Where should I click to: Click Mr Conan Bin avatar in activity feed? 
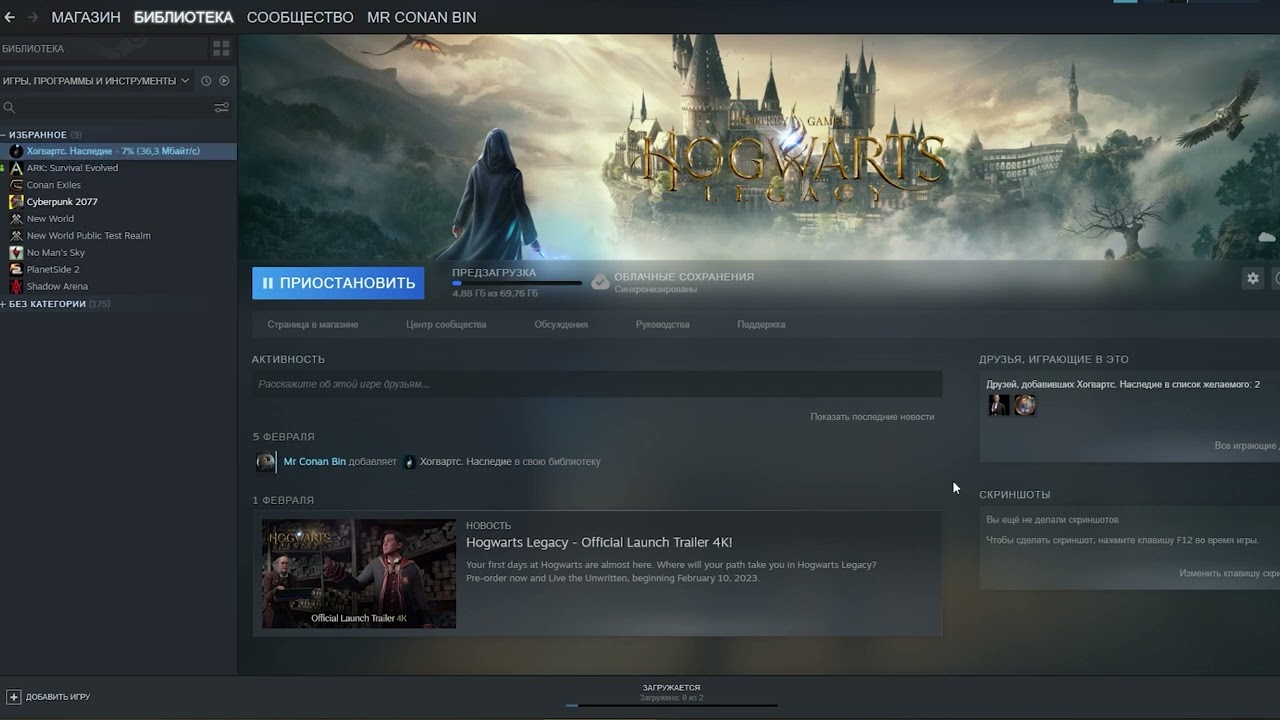tap(265, 462)
